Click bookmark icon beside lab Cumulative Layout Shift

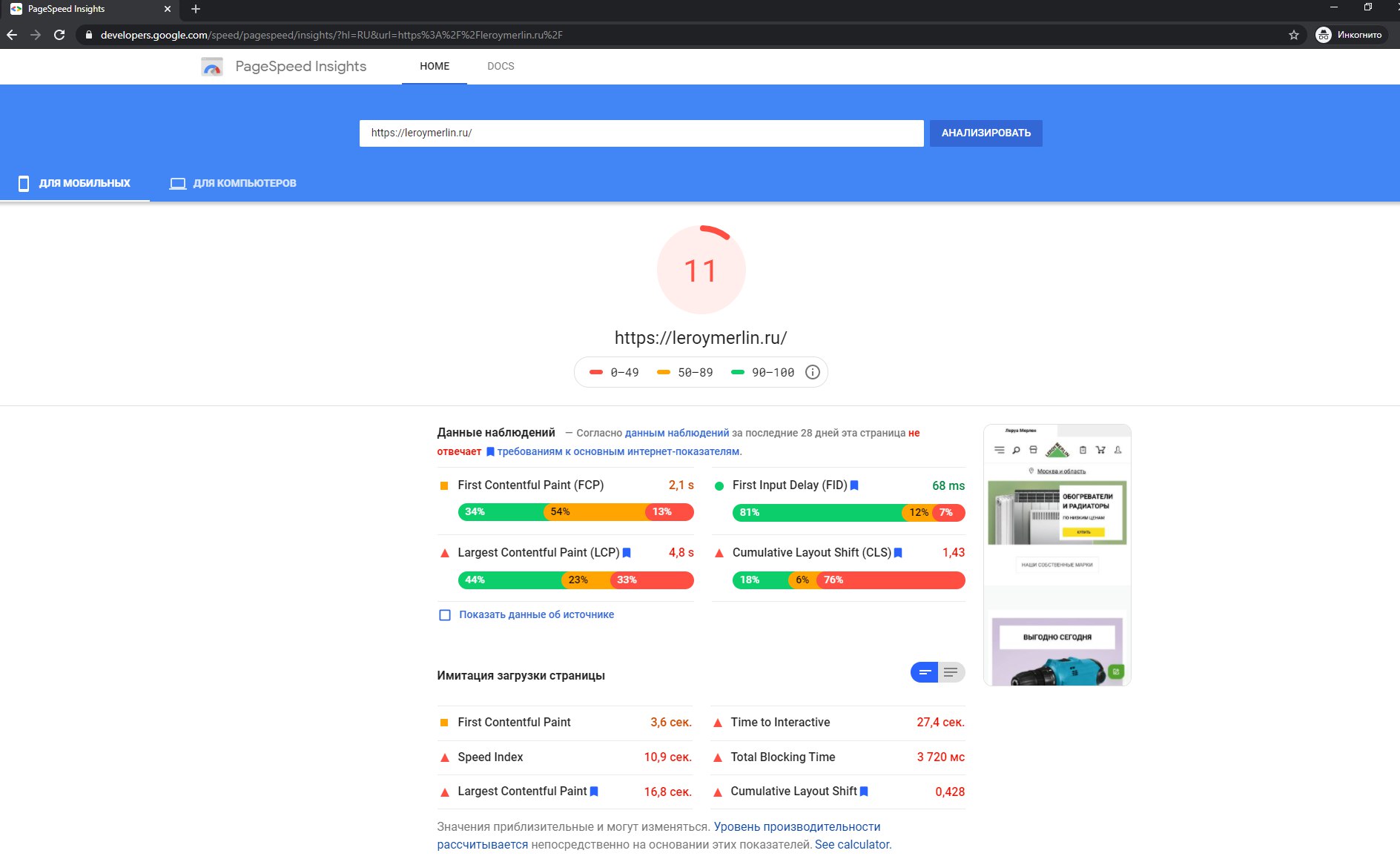[864, 792]
